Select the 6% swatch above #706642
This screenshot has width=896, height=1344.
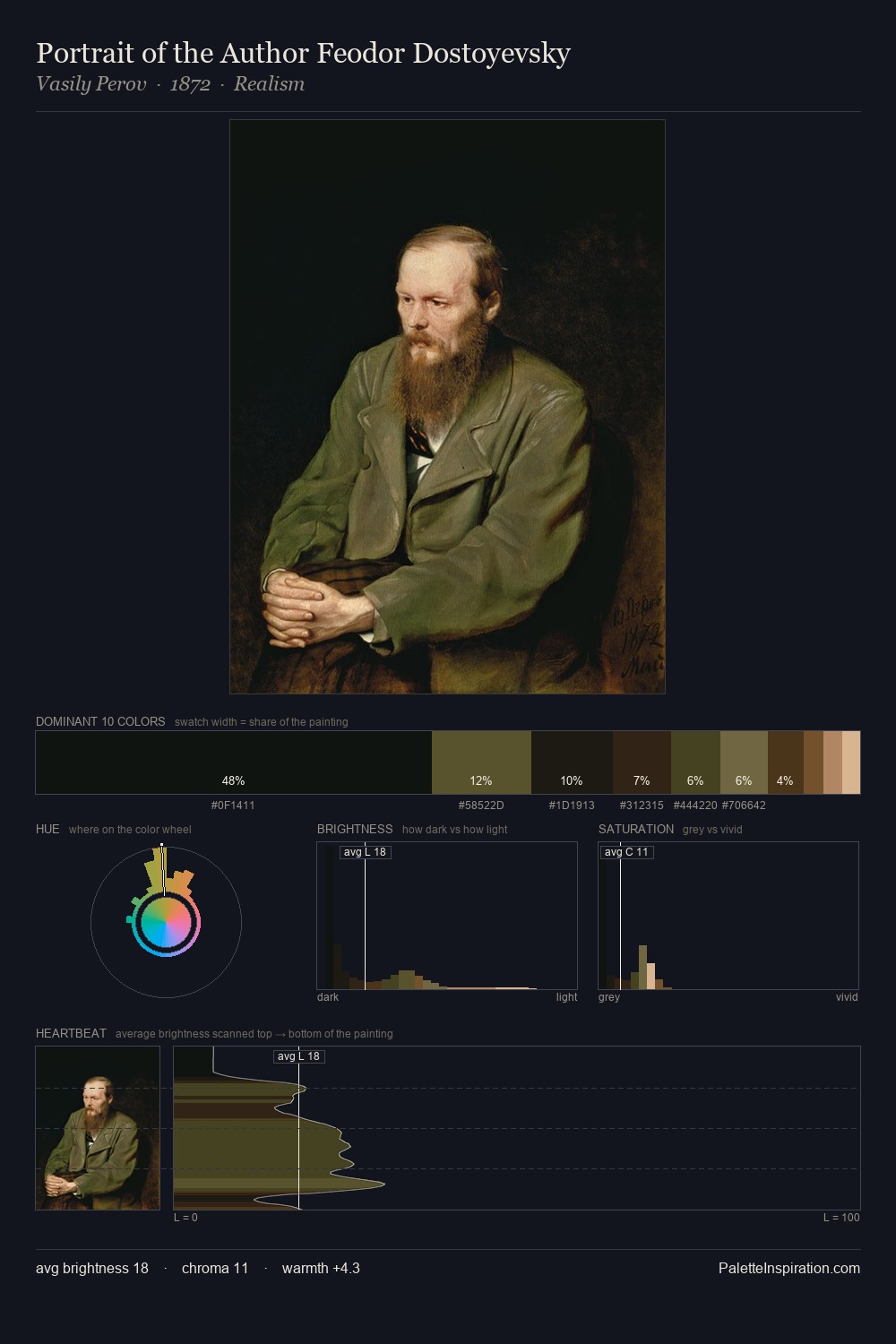point(744,762)
